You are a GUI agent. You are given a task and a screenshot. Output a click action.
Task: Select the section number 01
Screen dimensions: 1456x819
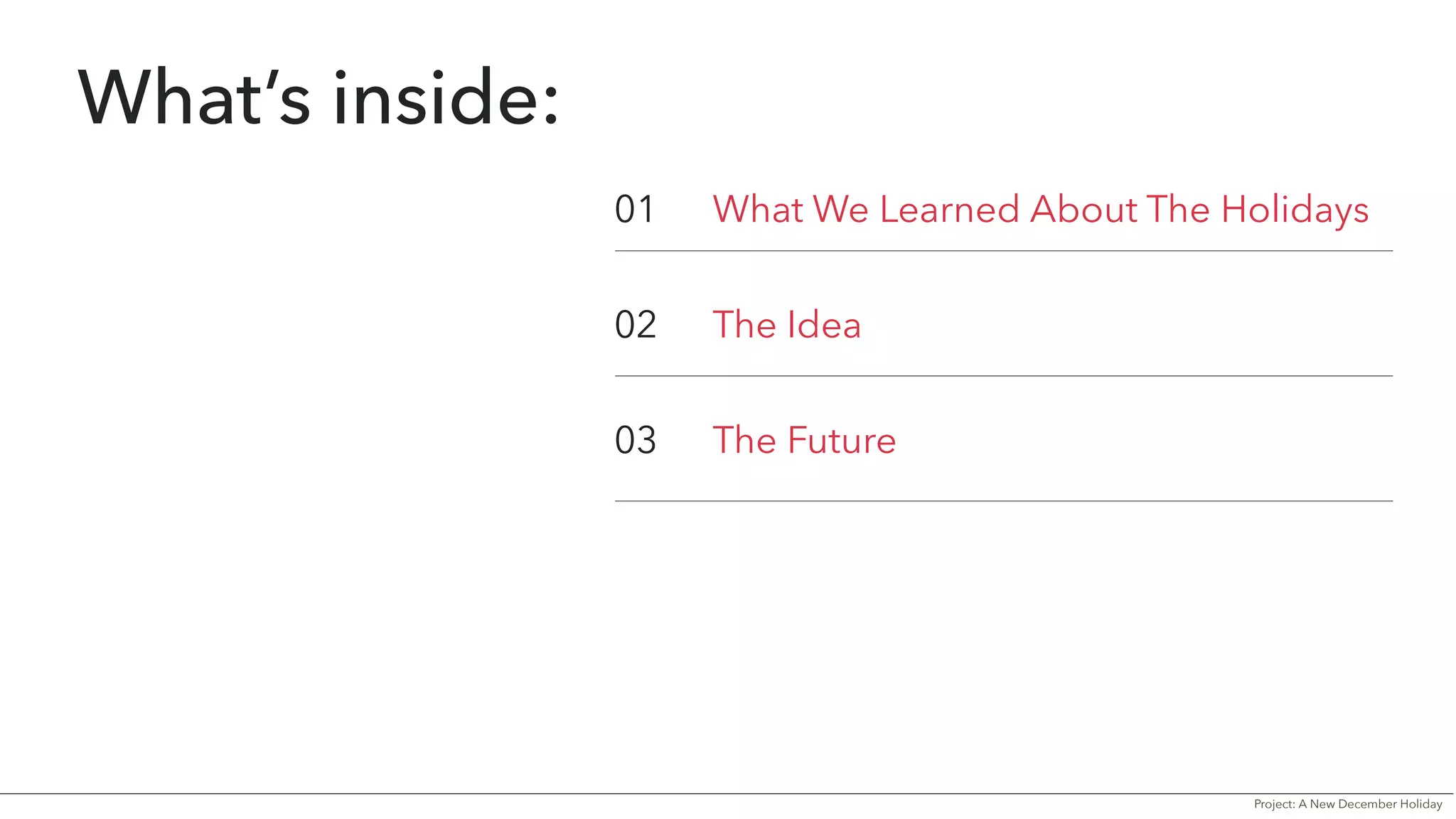coord(634,210)
